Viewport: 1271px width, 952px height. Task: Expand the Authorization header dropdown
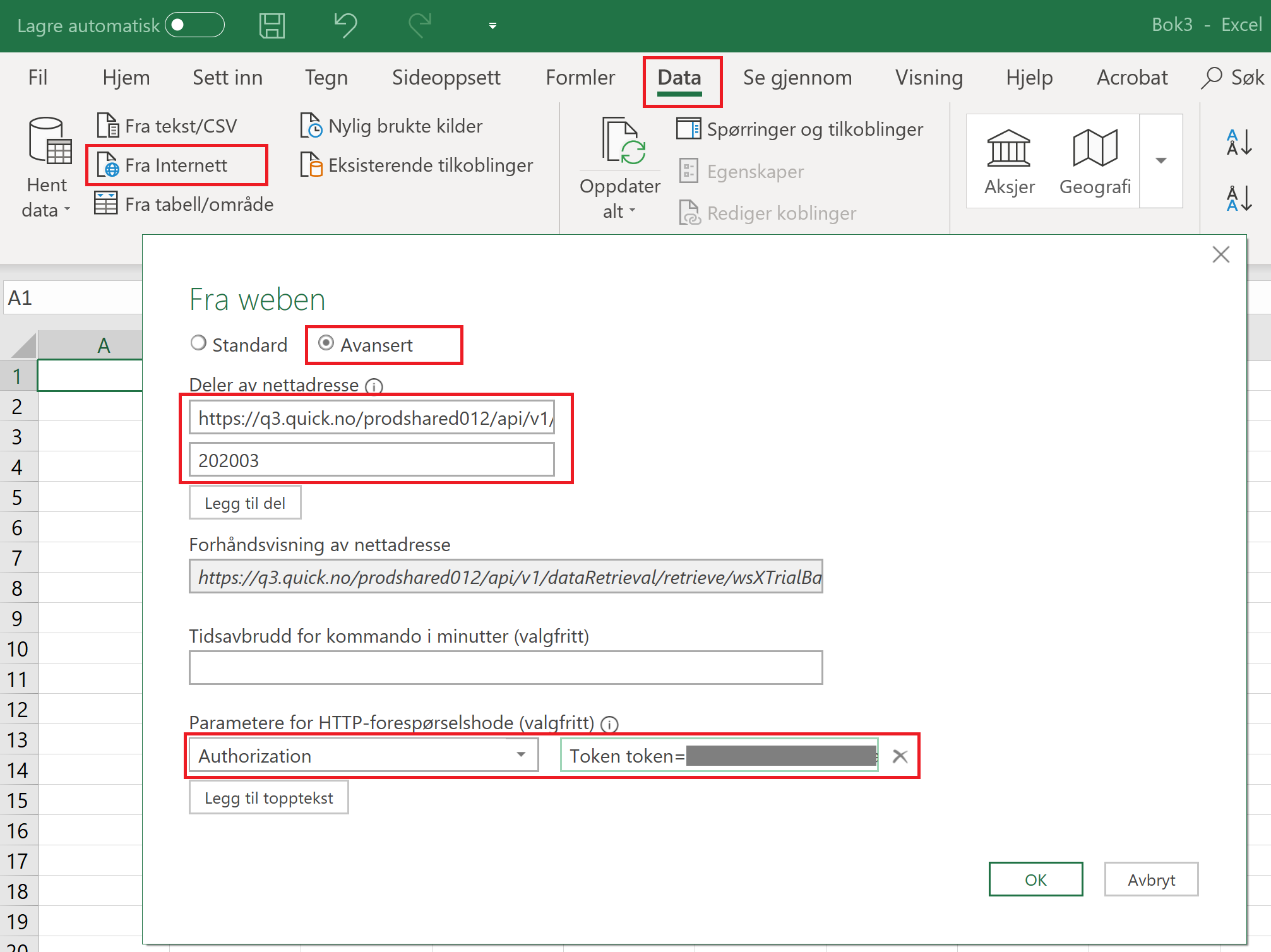521,755
